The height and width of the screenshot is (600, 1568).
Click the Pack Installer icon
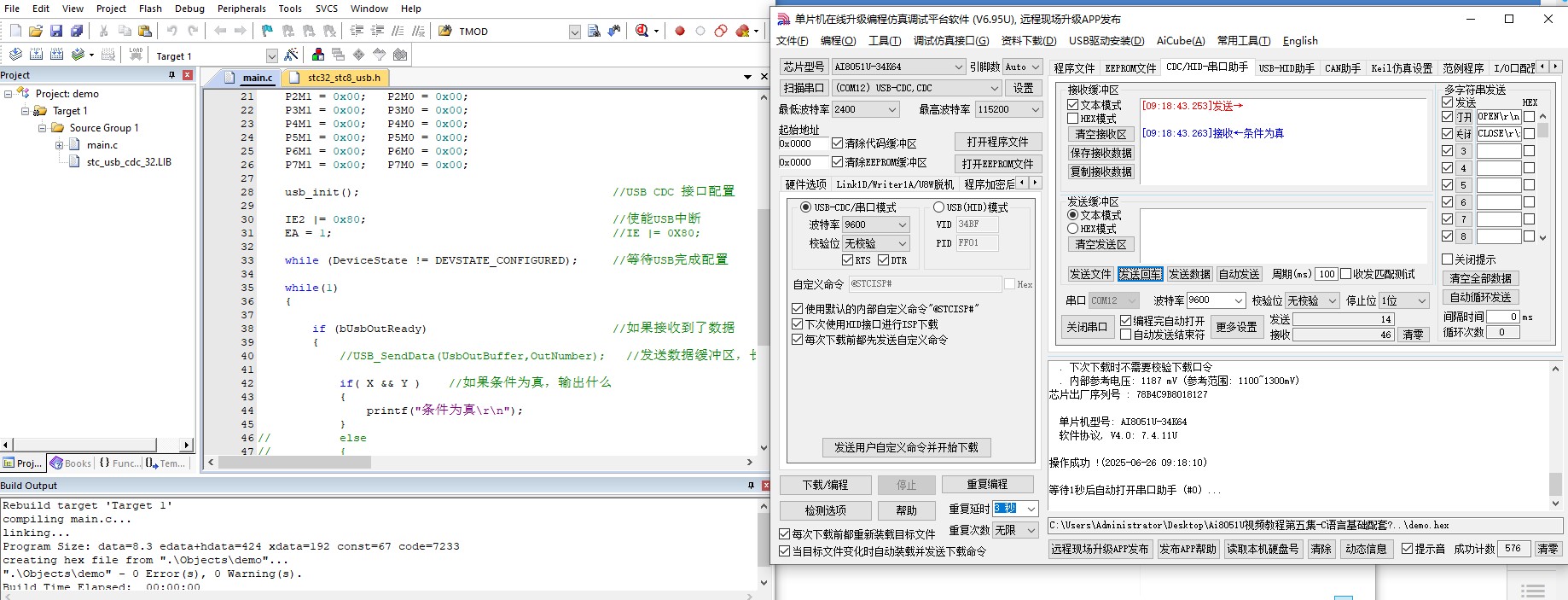[x=400, y=55]
